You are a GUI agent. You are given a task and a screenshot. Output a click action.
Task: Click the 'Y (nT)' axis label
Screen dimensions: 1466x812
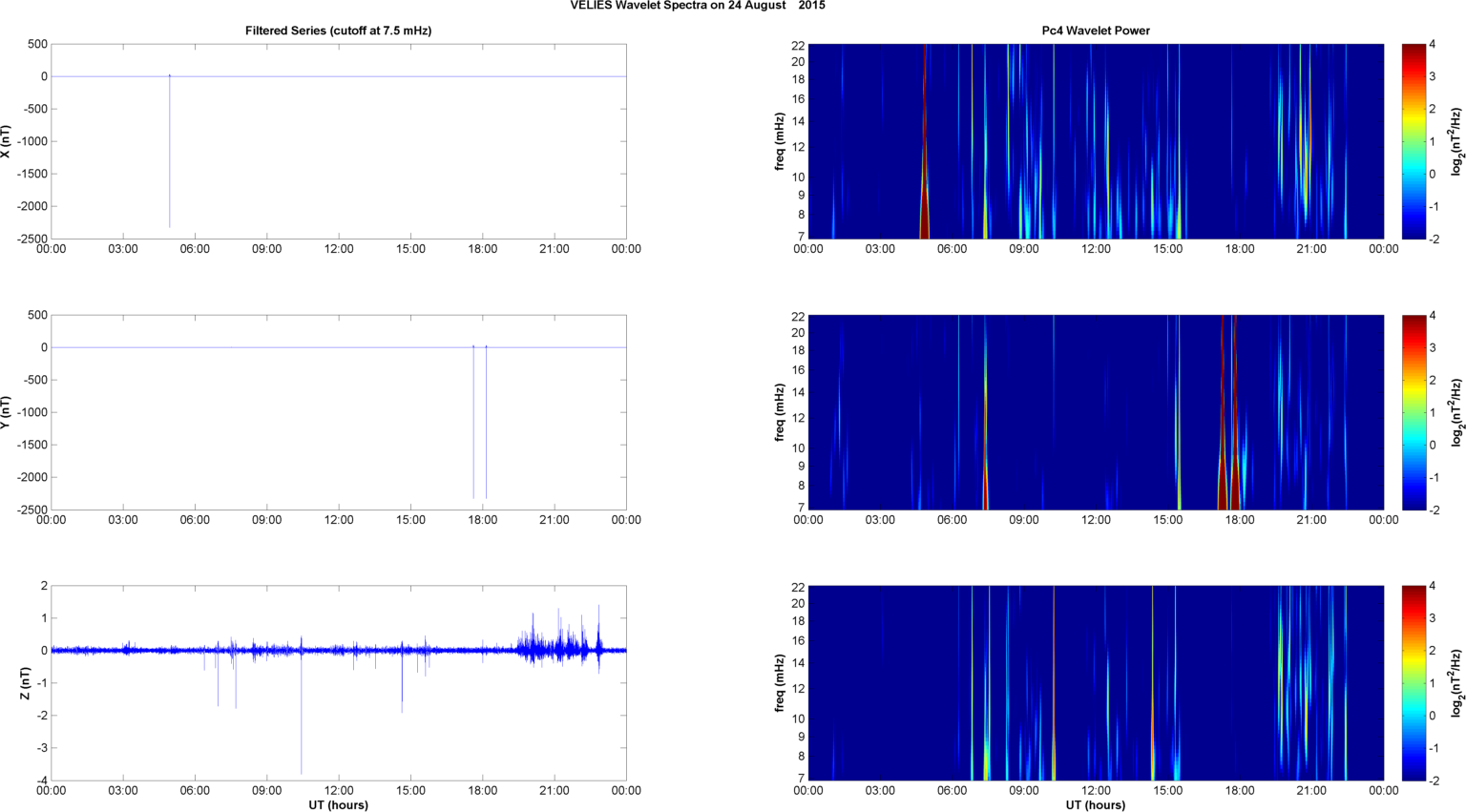click(x=7, y=412)
